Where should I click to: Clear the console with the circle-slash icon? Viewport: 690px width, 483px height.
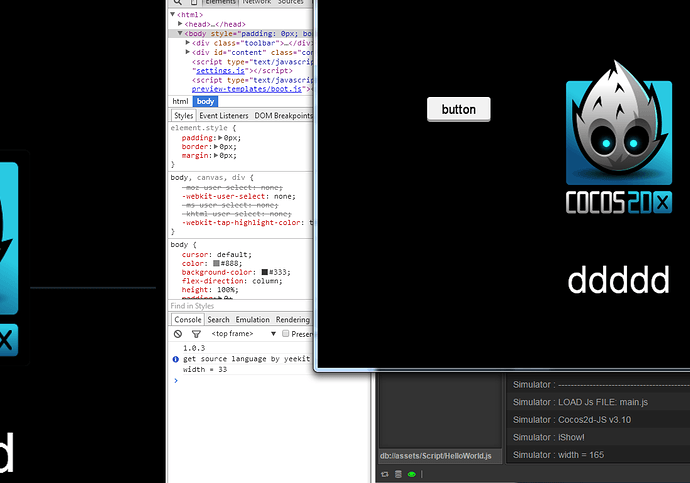pyautogui.click(x=178, y=334)
